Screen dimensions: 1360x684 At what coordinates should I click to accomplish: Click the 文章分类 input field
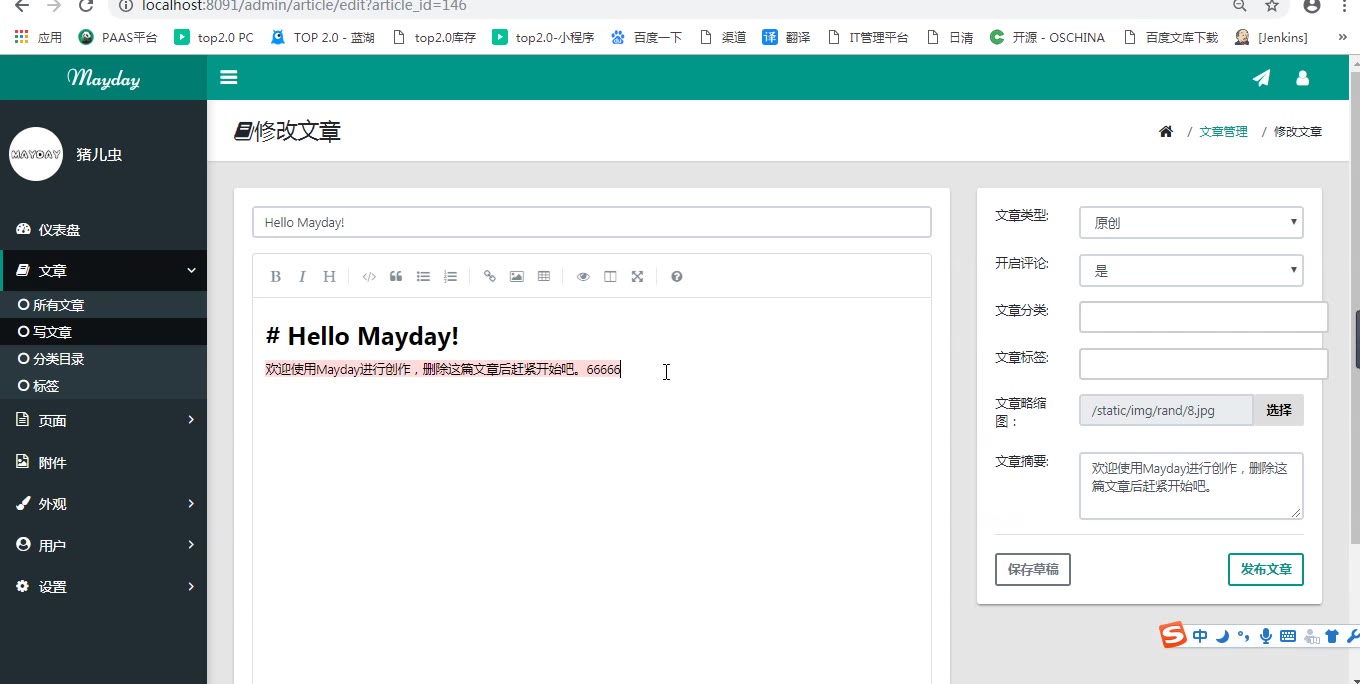click(1203, 317)
